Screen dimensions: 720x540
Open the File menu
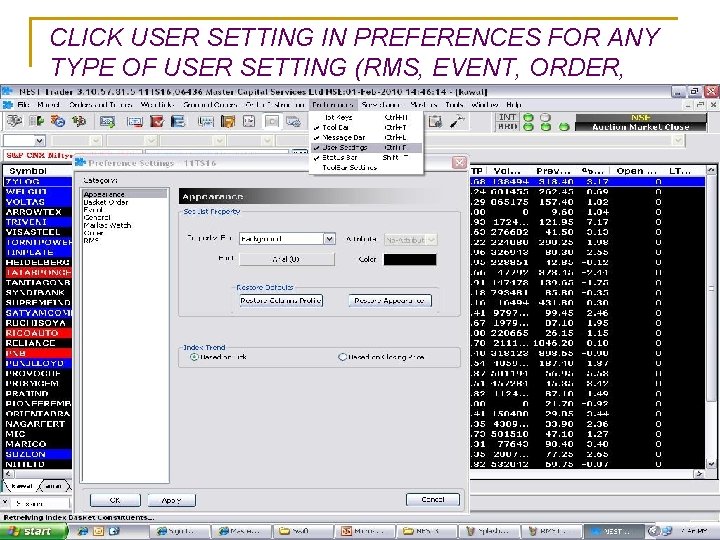pyautogui.click(x=23, y=105)
